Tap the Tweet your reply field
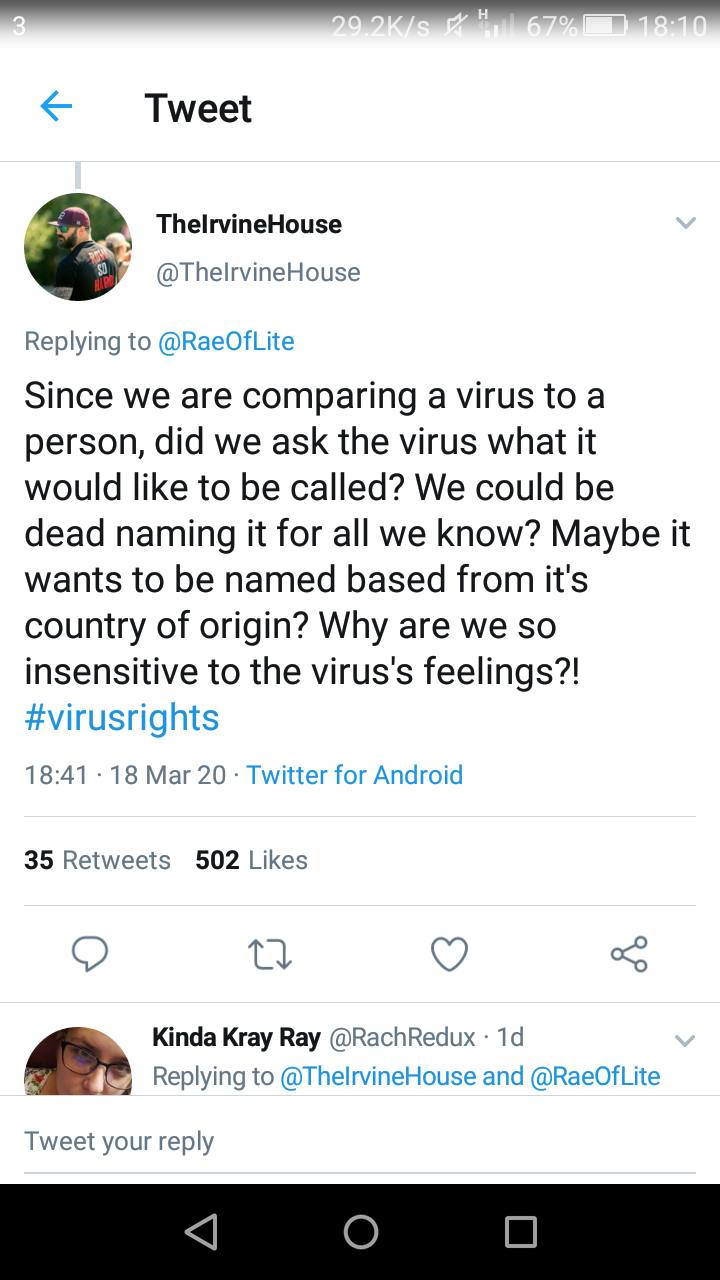 (360, 1141)
